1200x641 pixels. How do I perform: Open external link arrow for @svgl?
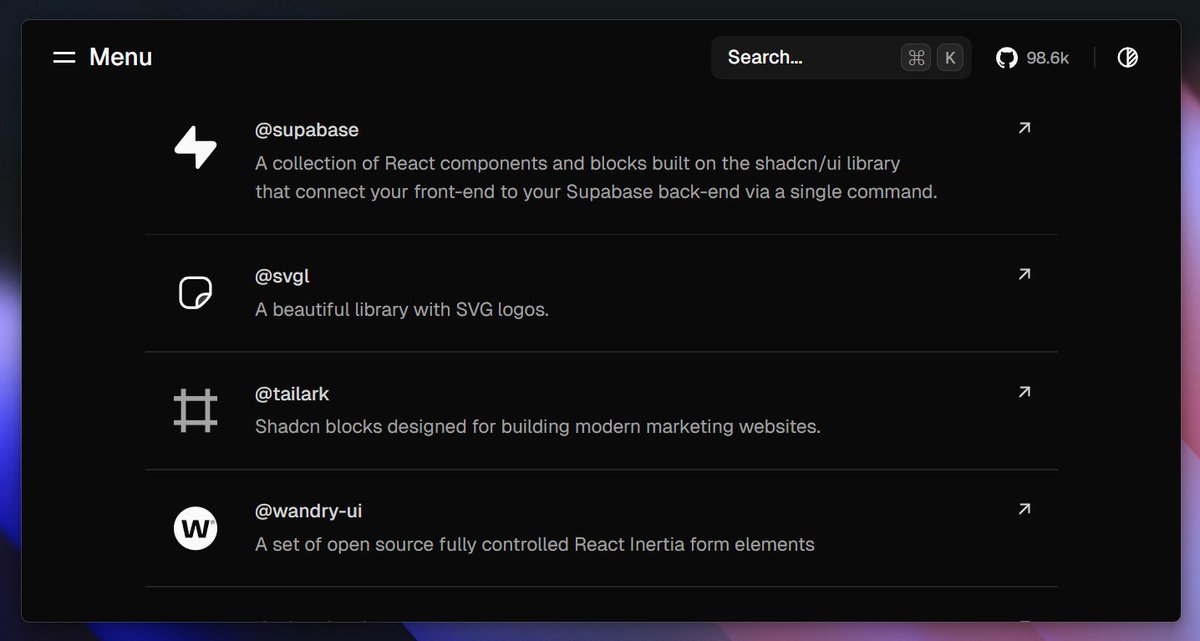pyautogui.click(x=1024, y=274)
